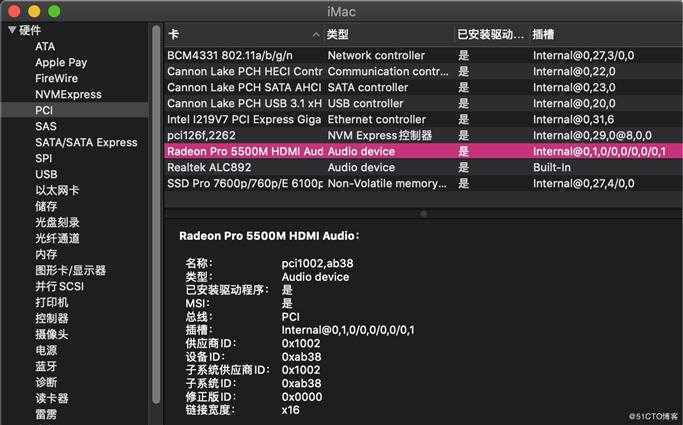The image size is (683, 425).
Task: Click the NVM Express 控制器 type cell
Action: pos(379,135)
